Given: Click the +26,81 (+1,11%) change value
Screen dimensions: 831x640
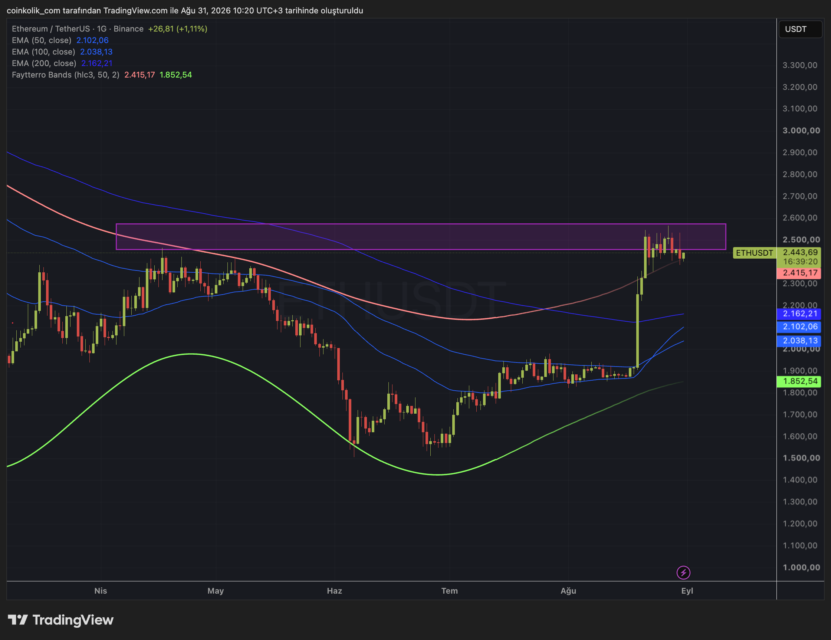Looking at the screenshot, I should click(178, 29).
